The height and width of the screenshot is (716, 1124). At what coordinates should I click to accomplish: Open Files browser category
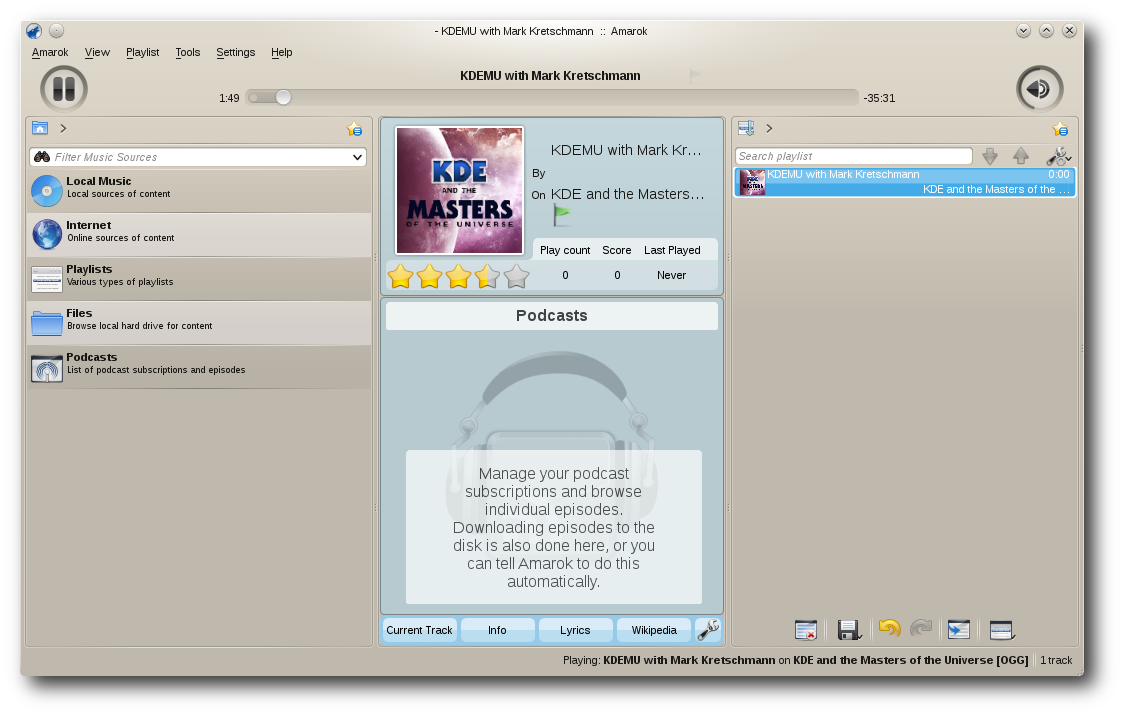click(x=199, y=323)
